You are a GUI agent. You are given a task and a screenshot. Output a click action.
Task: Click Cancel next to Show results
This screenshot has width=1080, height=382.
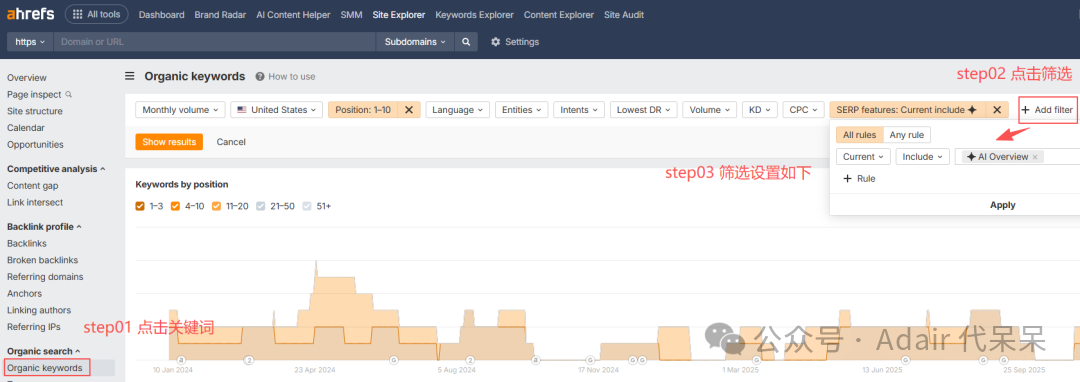tap(231, 142)
